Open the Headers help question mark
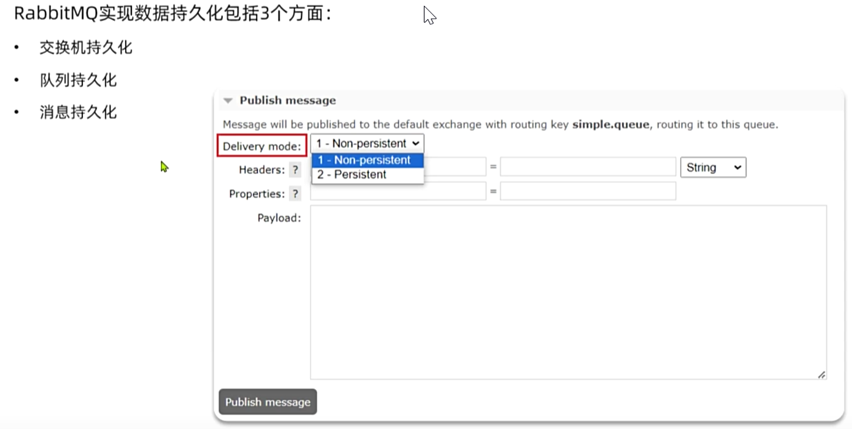Screen dimensions: 852x429 pos(295,169)
